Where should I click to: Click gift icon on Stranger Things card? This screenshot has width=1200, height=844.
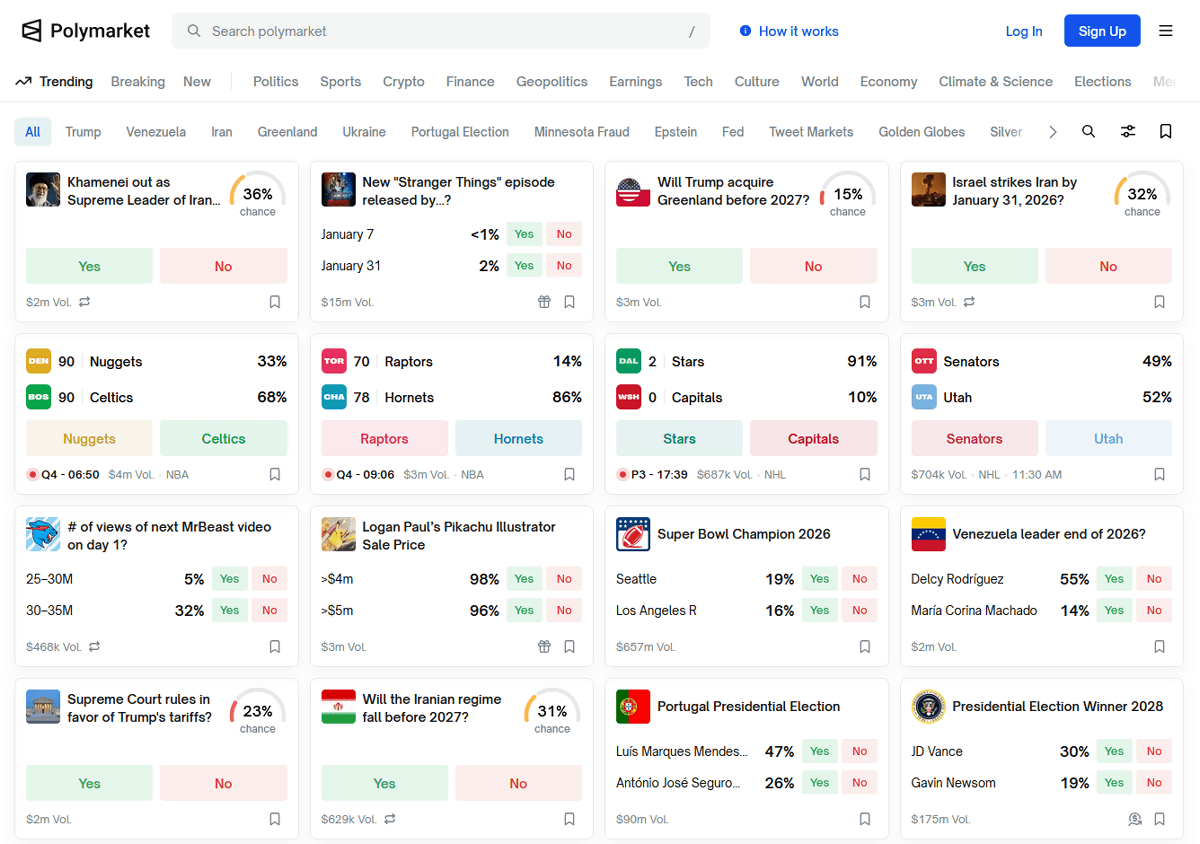click(544, 302)
